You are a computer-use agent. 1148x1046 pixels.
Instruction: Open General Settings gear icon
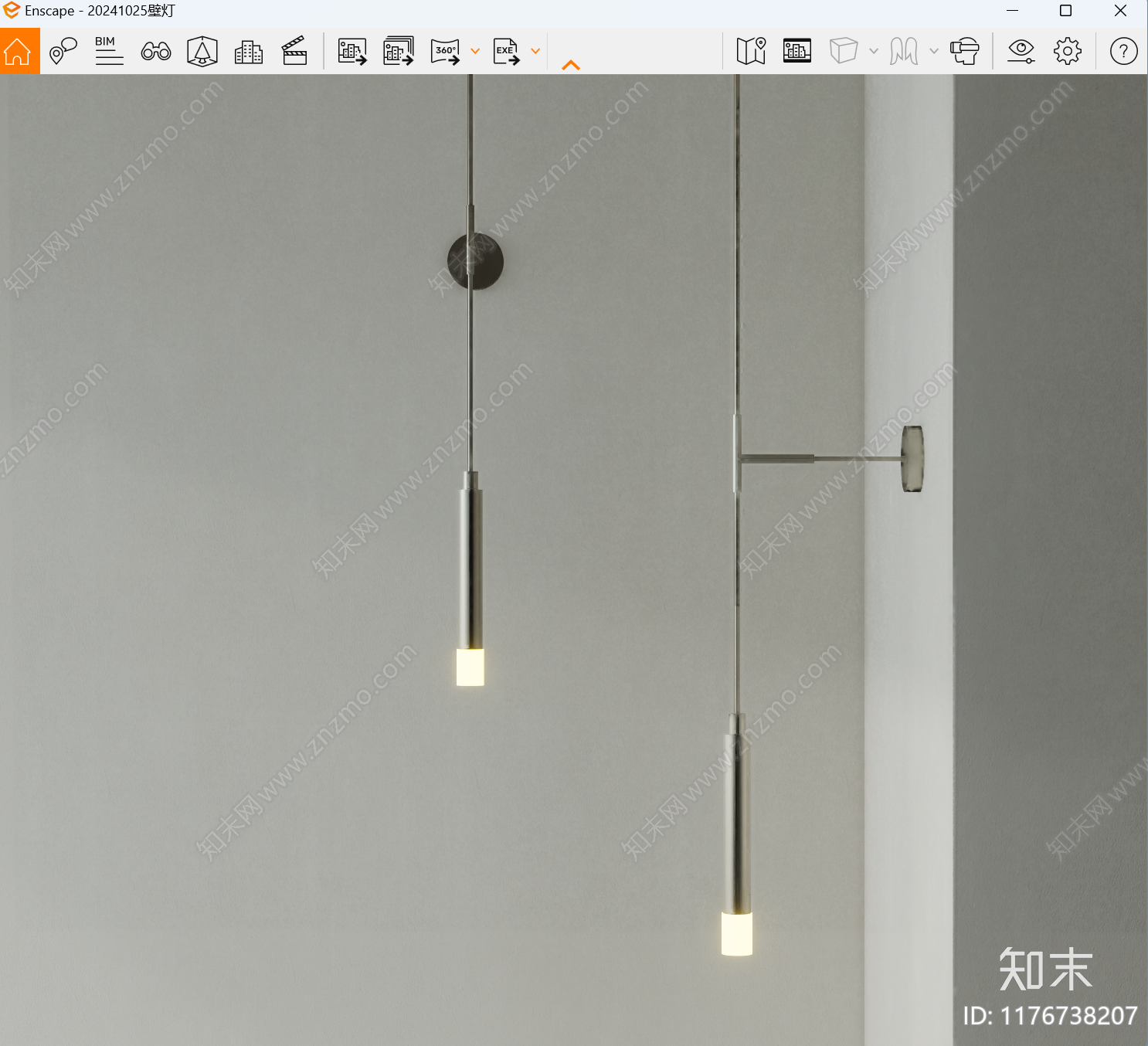pos(1068,51)
